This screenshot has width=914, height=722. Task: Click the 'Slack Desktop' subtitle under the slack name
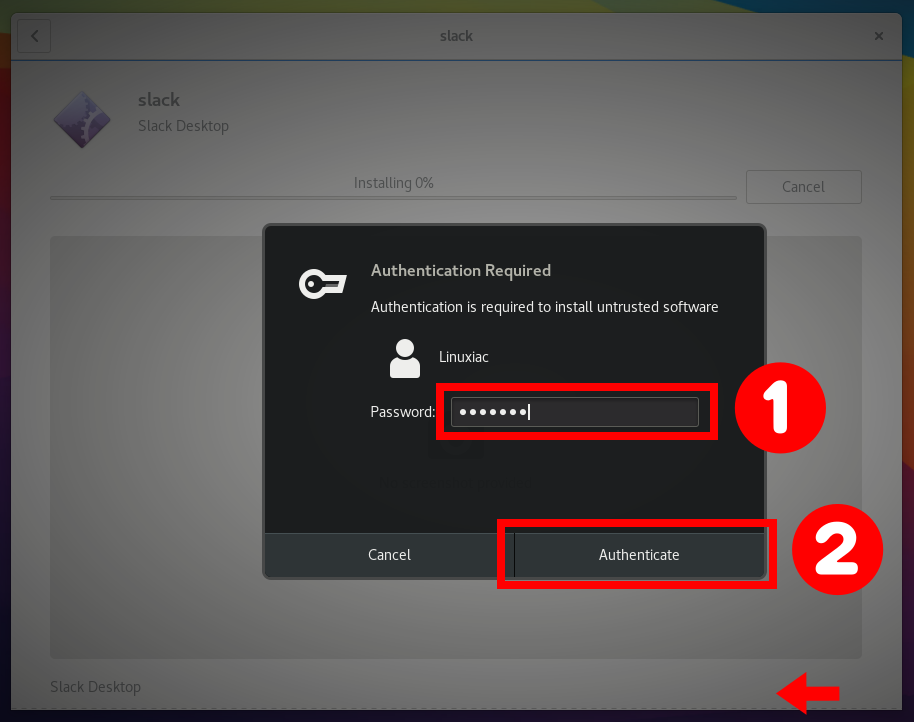(x=183, y=126)
